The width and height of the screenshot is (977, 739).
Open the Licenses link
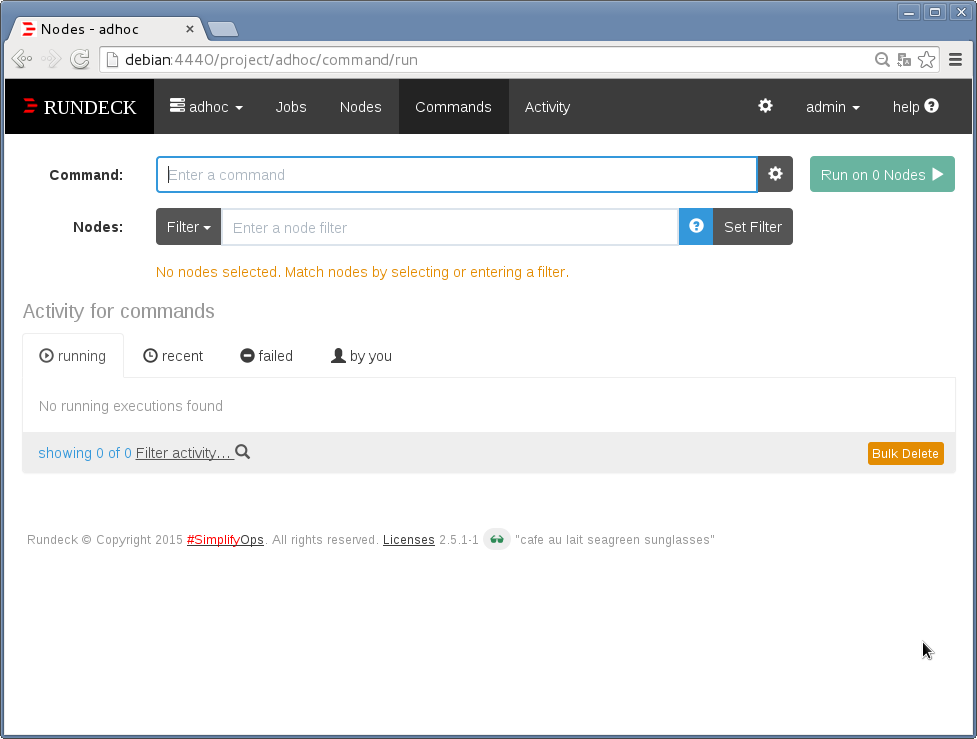coord(409,540)
